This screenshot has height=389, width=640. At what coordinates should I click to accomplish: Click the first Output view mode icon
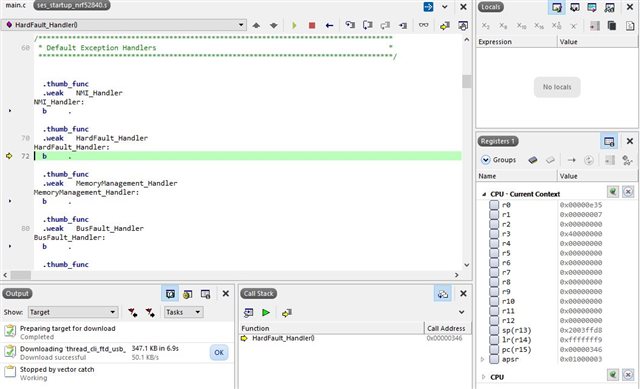[x=170, y=294]
